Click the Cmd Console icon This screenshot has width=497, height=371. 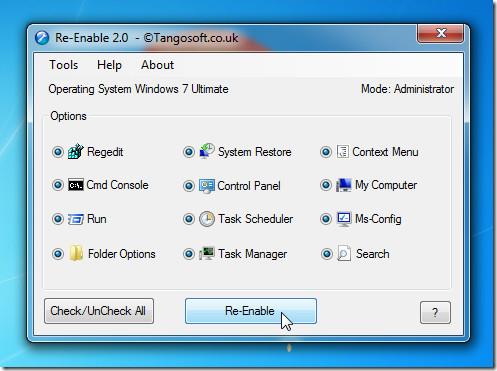pos(76,185)
